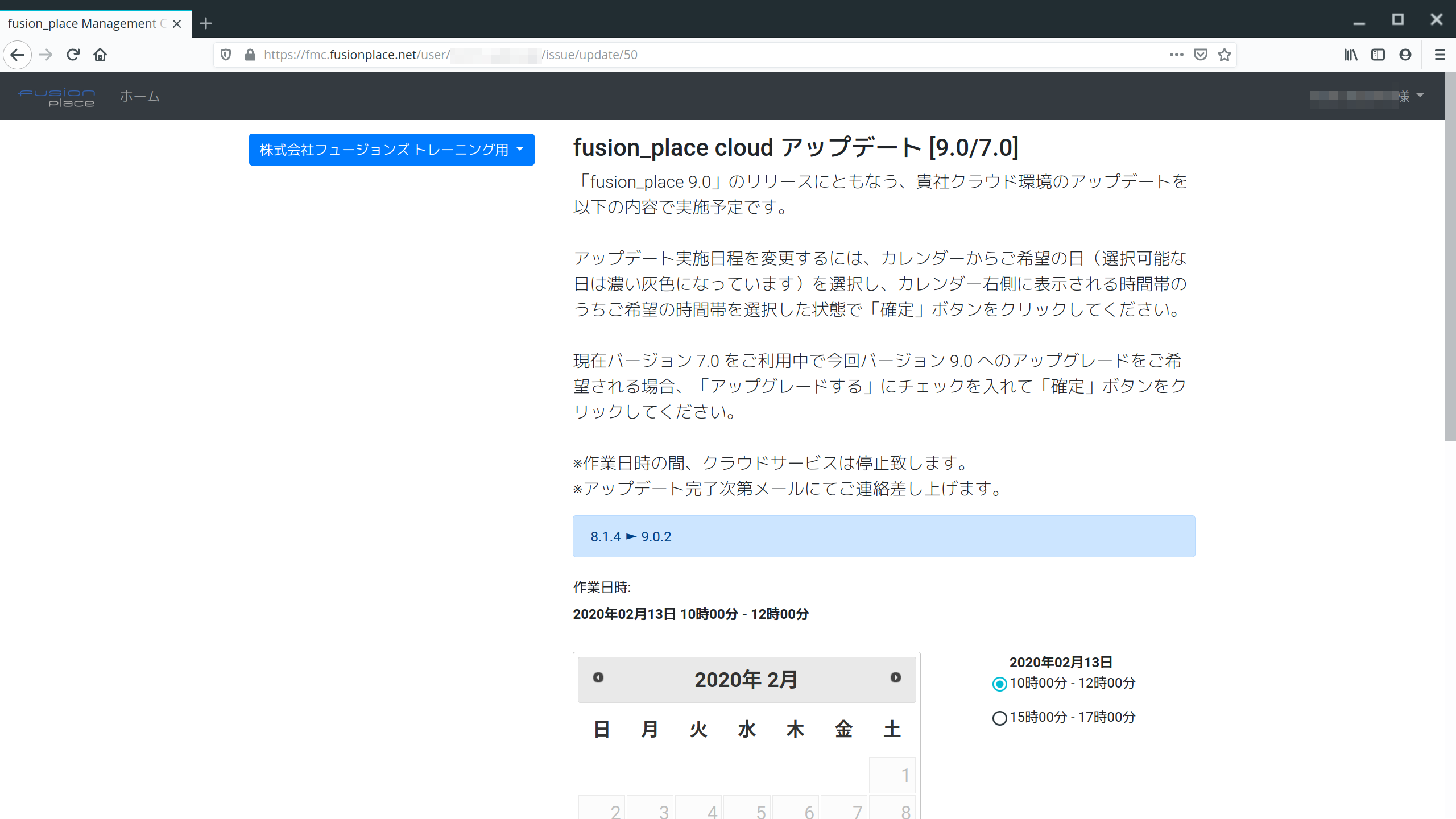Open the ホーム navigation item
The width and height of the screenshot is (1456, 819).
pyautogui.click(x=139, y=96)
